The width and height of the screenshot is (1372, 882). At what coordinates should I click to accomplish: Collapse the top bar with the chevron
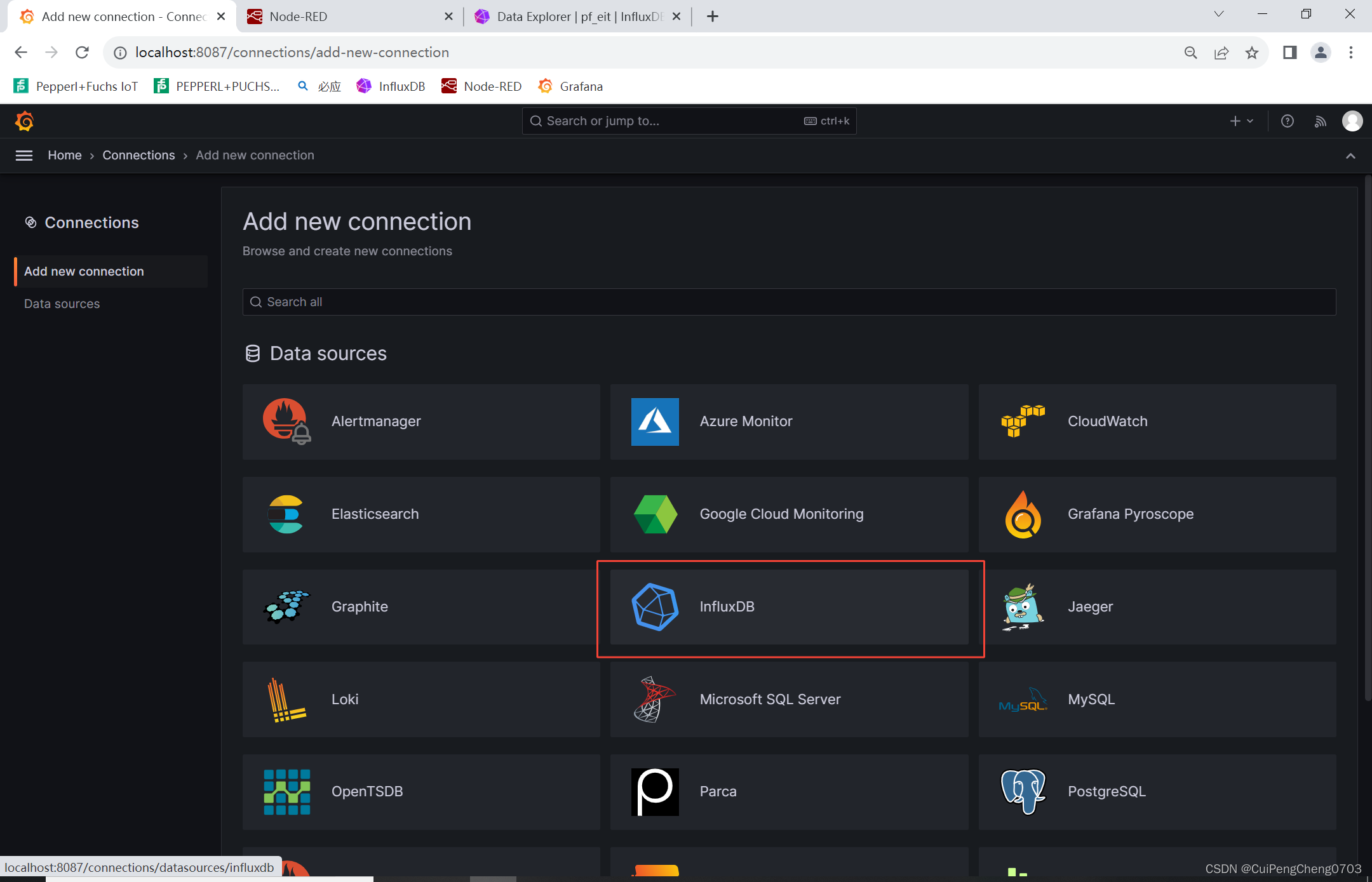tap(1350, 156)
